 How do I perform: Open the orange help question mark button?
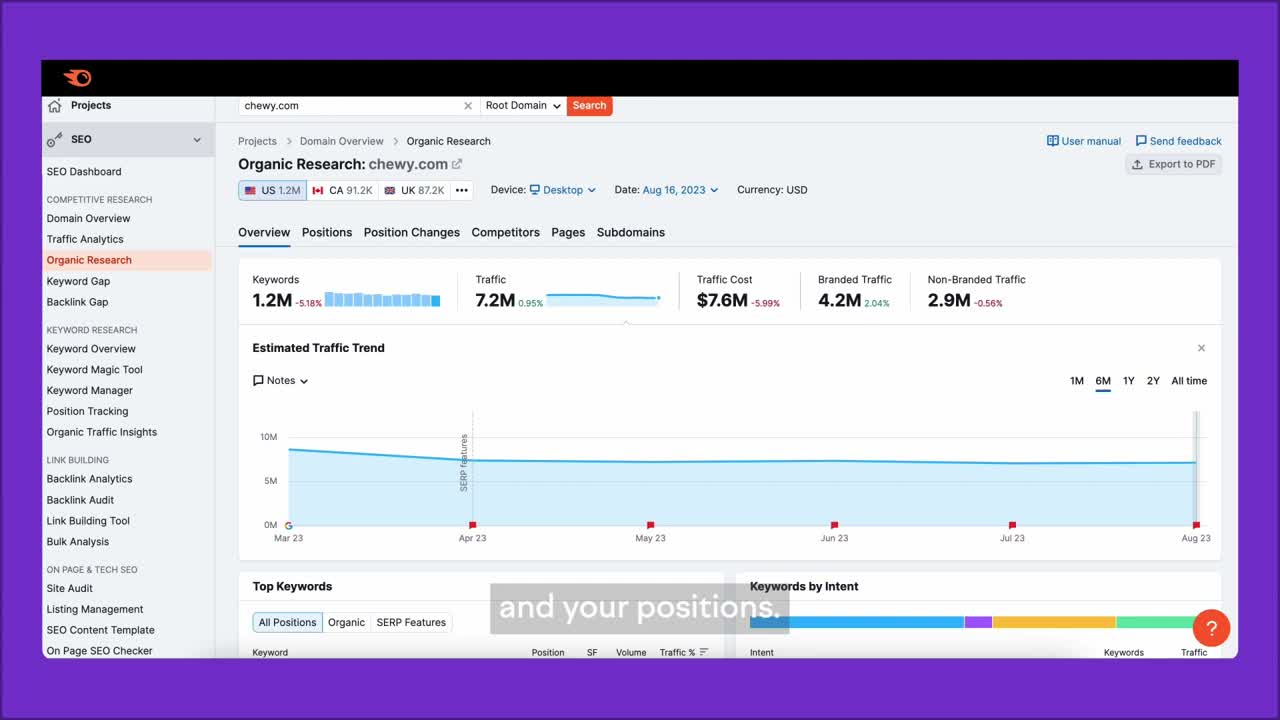(1211, 628)
